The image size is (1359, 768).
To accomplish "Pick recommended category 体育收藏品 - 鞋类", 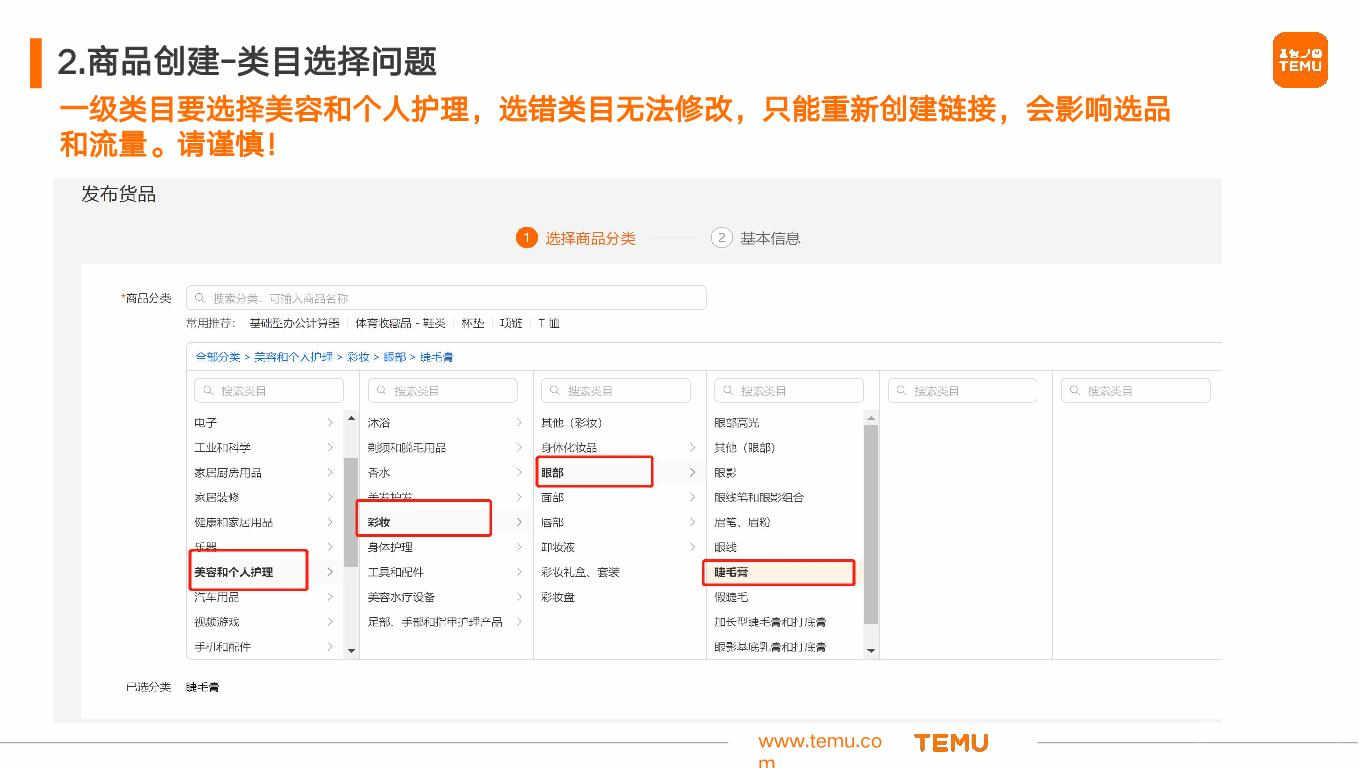I will [401, 323].
